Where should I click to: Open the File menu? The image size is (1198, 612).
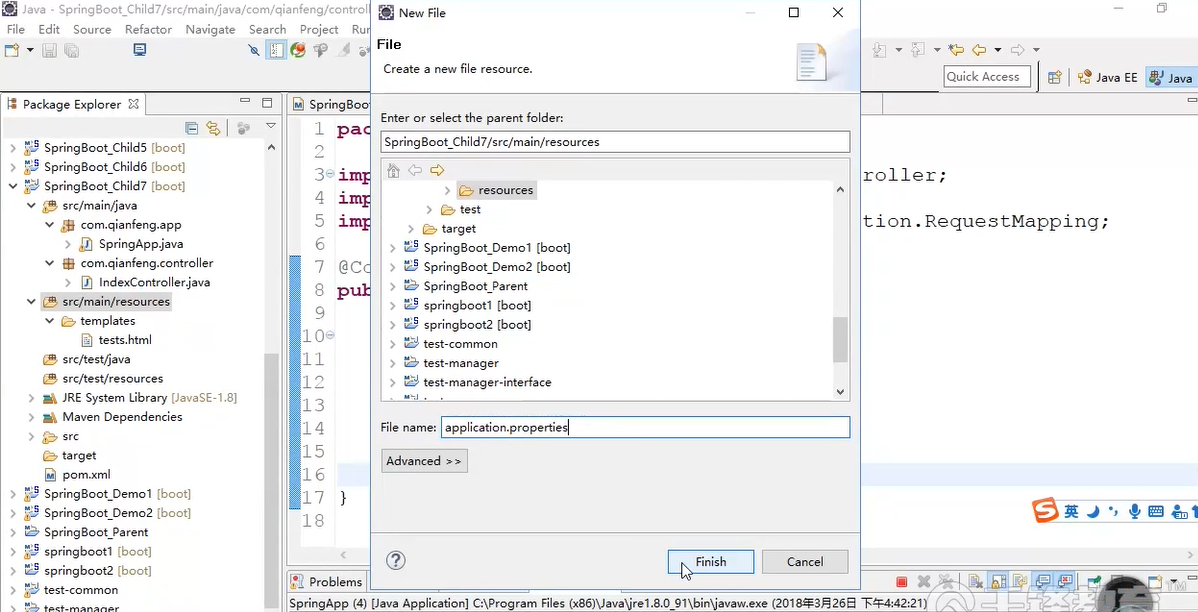coord(15,29)
